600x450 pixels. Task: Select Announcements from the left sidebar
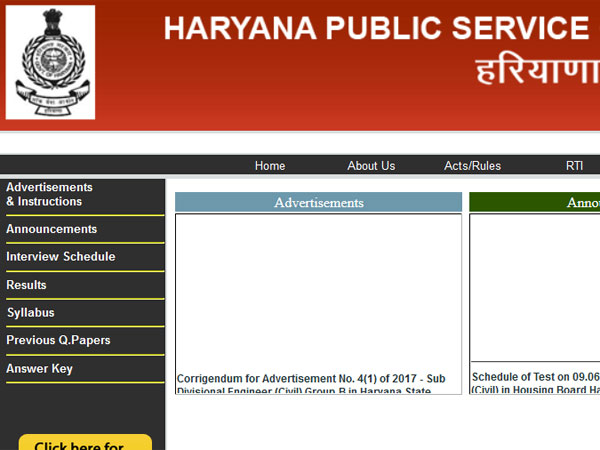click(52, 229)
